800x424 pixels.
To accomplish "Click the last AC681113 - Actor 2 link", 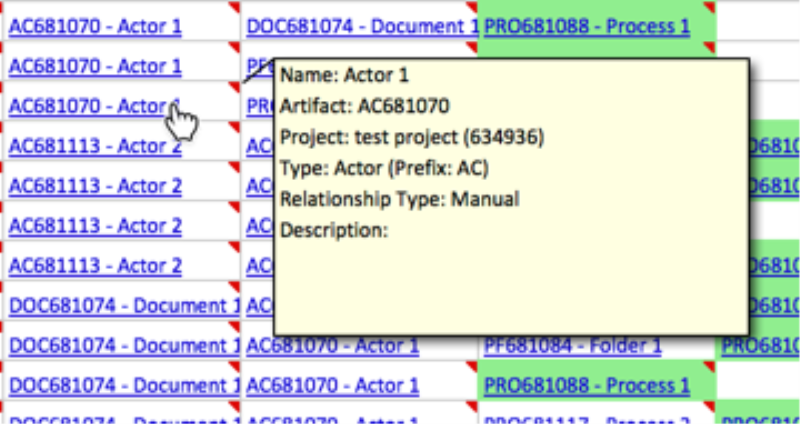I will pos(95,266).
